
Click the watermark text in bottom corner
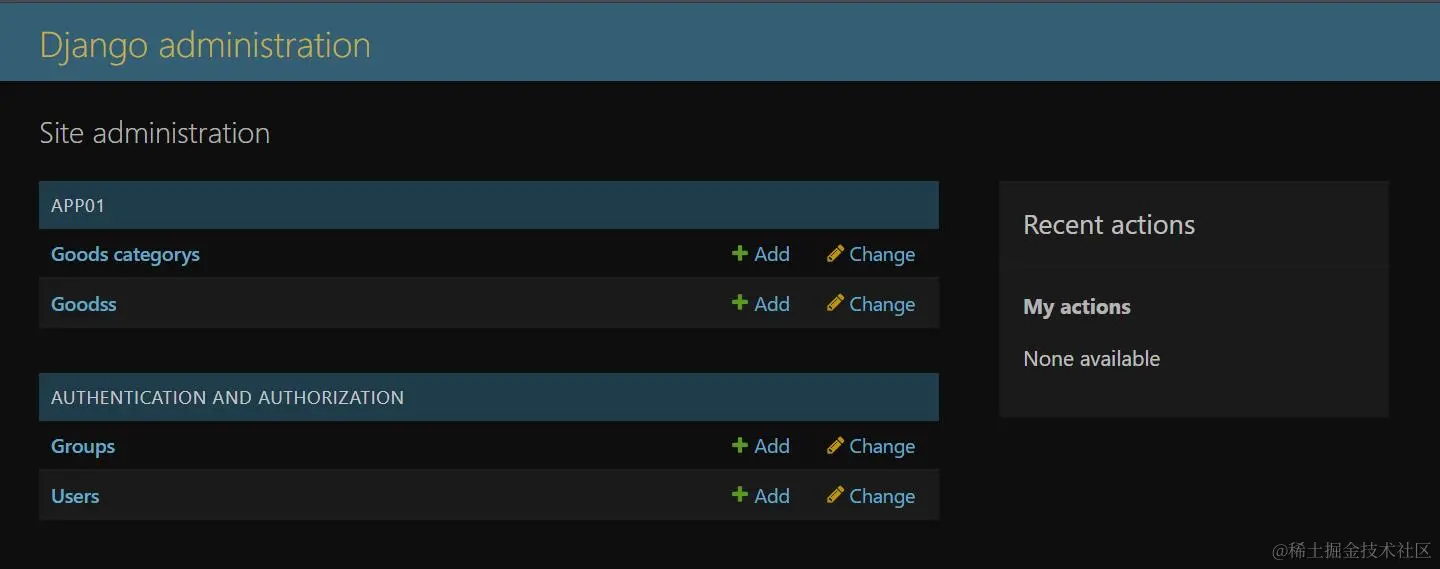[x=1351, y=550]
